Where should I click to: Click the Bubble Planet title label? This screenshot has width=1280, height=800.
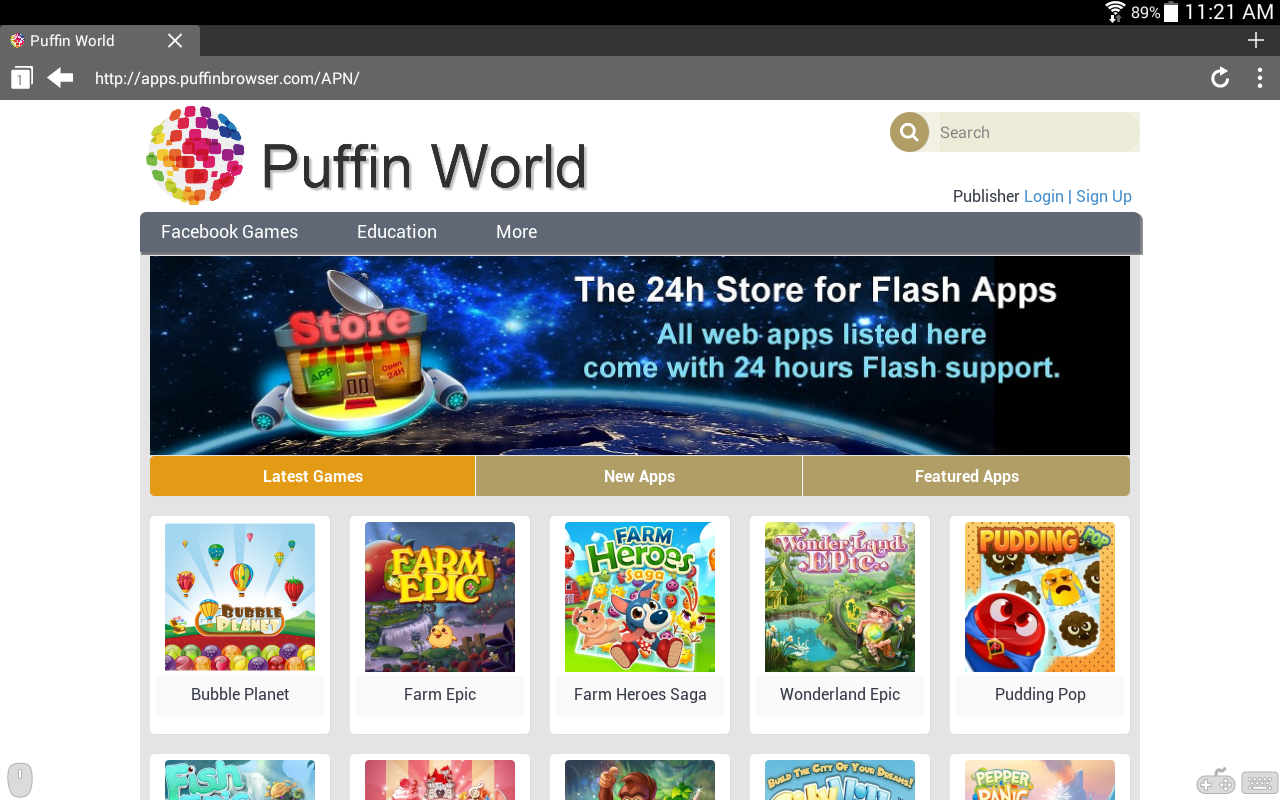(240, 694)
